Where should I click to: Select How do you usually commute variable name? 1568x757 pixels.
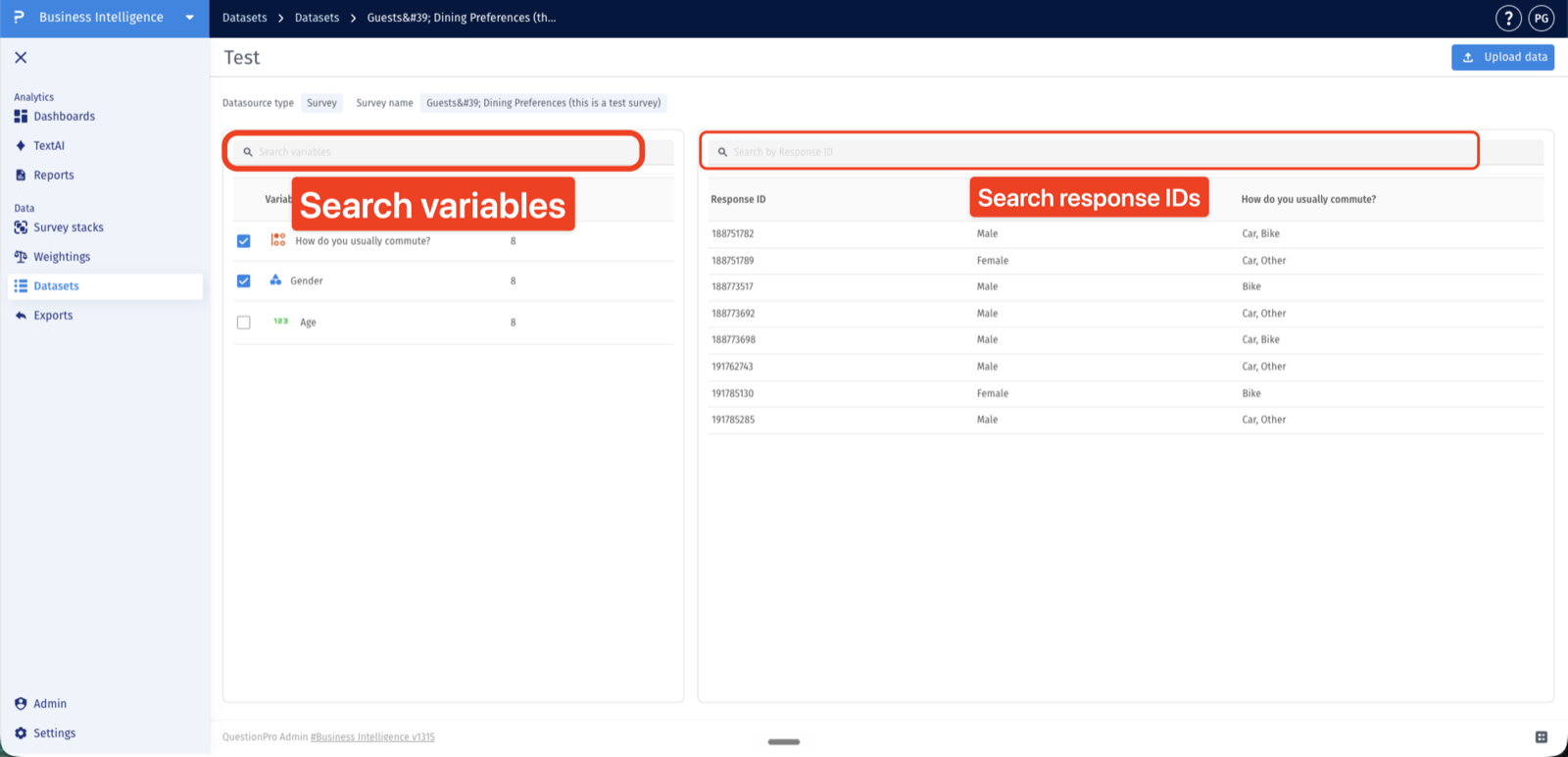363,240
